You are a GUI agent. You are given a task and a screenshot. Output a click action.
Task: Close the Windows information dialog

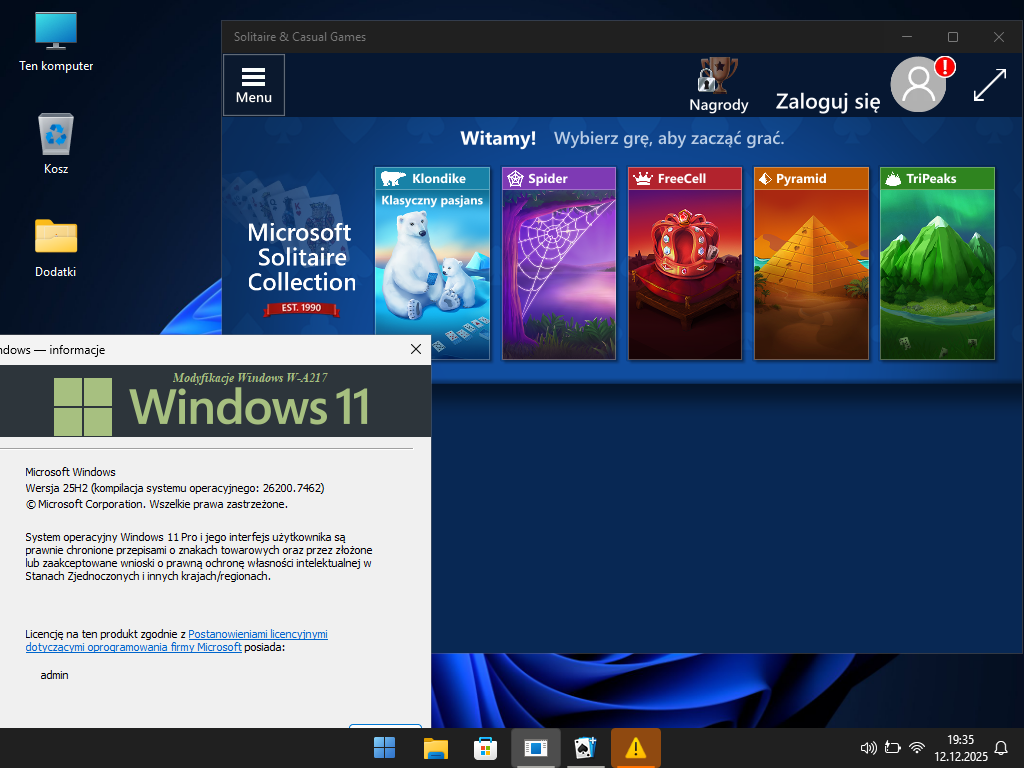click(x=416, y=349)
